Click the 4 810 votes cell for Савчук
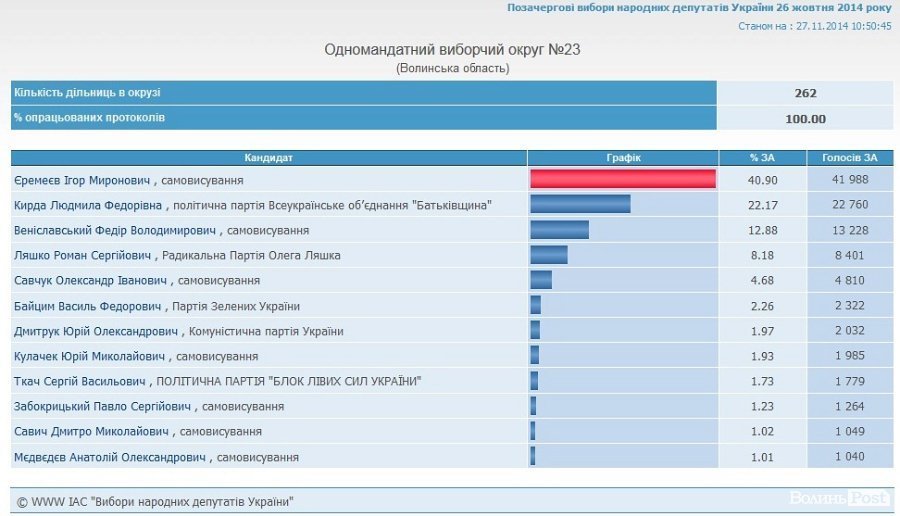The height and width of the screenshot is (516, 900). [x=849, y=281]
